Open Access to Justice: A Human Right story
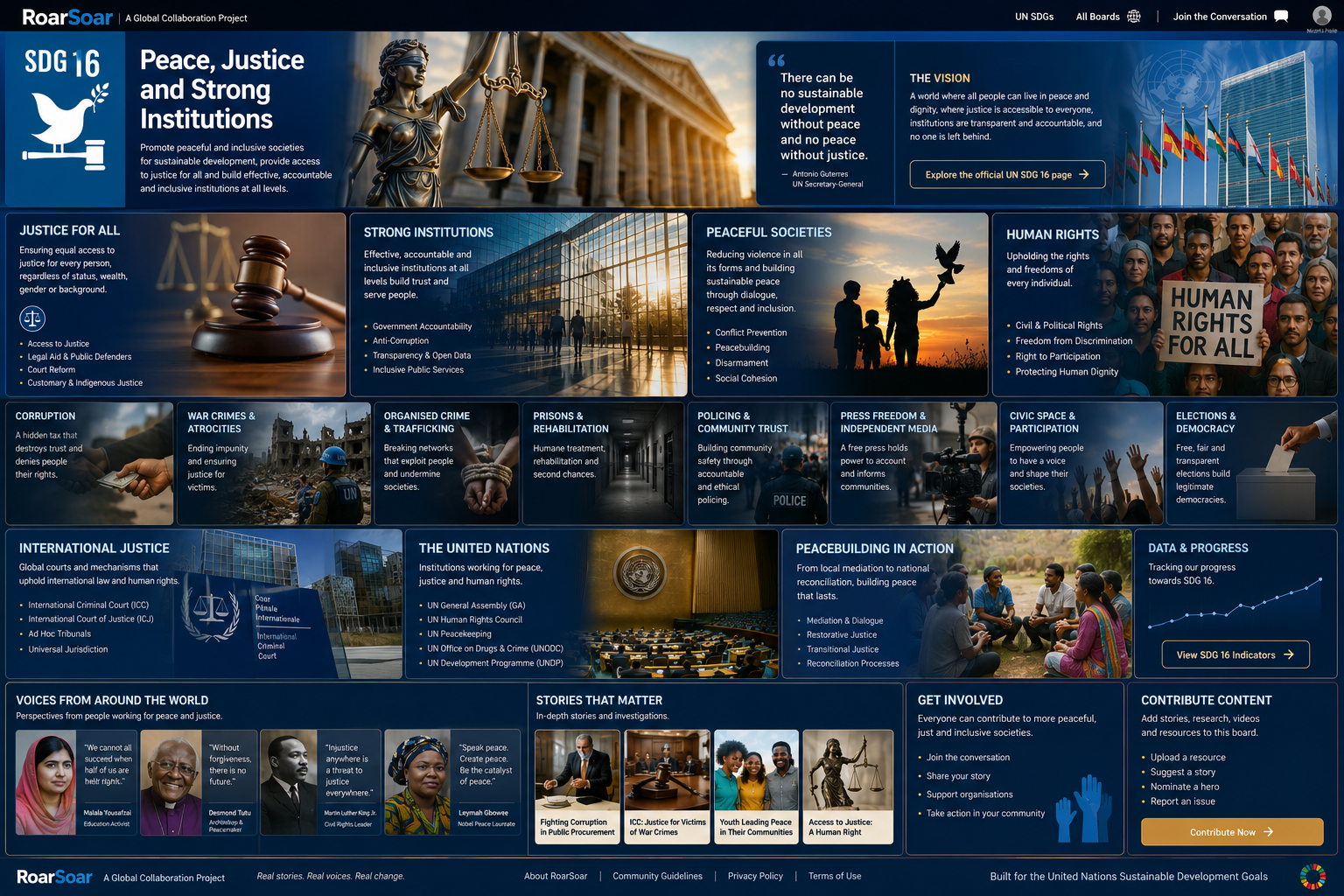The height and width of the screenshot is (896, 1344). [848, 786]
